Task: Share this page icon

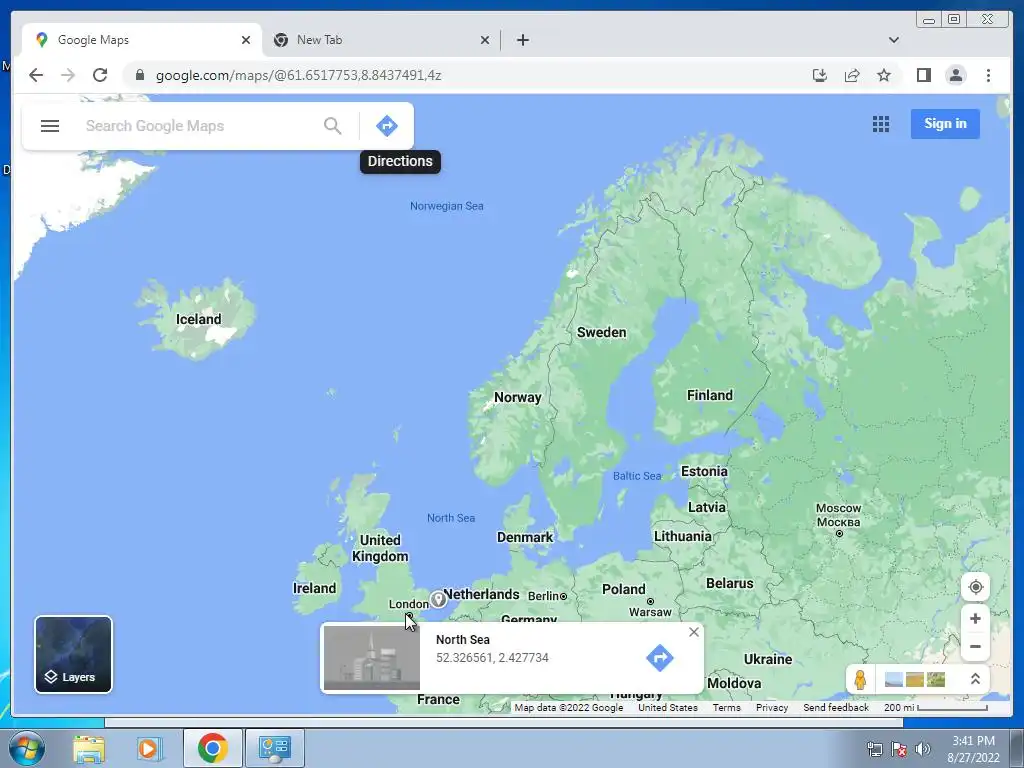Action: pos(852,75)
